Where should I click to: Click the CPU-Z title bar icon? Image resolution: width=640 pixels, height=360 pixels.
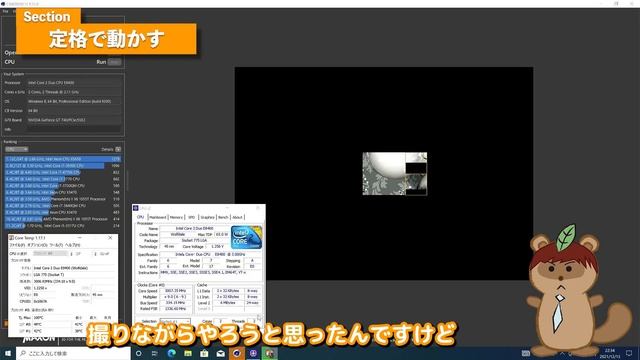point(136,208)
